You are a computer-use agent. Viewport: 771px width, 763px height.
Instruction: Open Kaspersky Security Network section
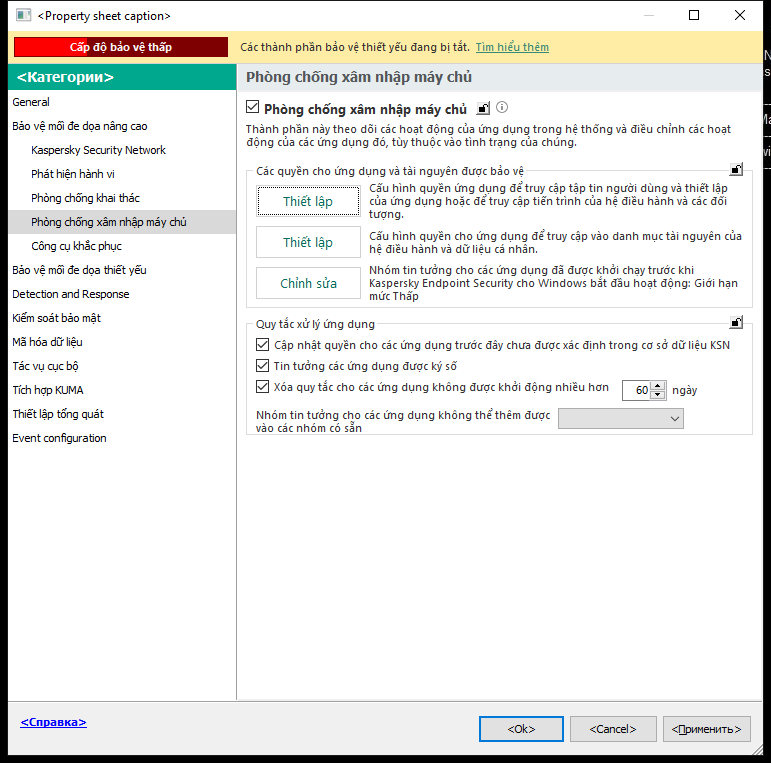click(122, 150)
